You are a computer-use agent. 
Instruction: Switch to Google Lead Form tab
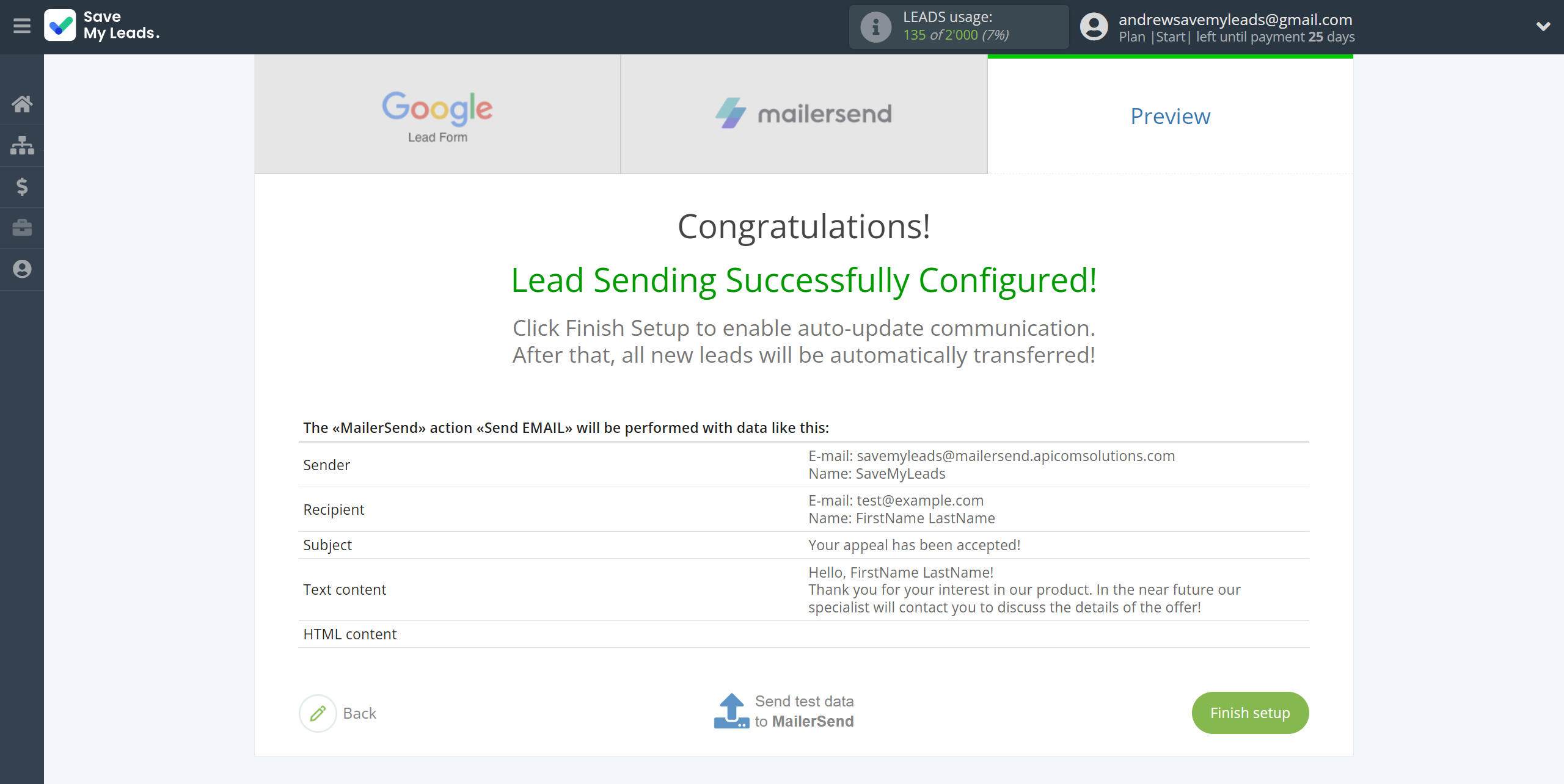[x=437, y=115]
